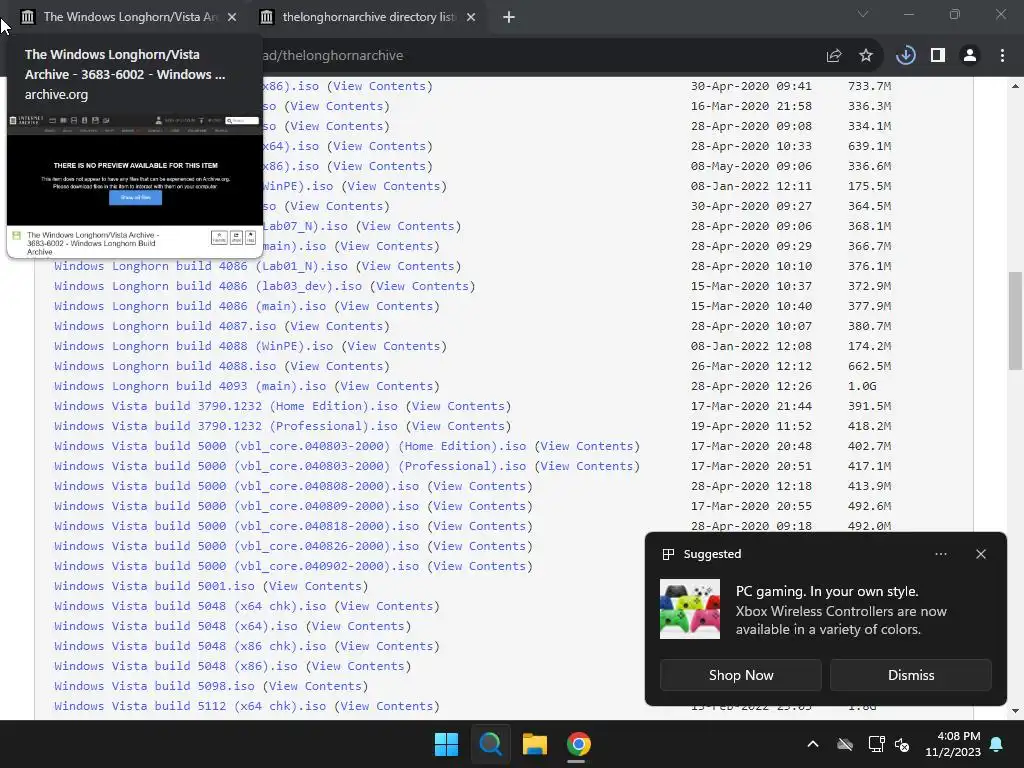Click the Shop Now button in notification
Viewport: 1024px width, 768px height.
pos(741,675)
